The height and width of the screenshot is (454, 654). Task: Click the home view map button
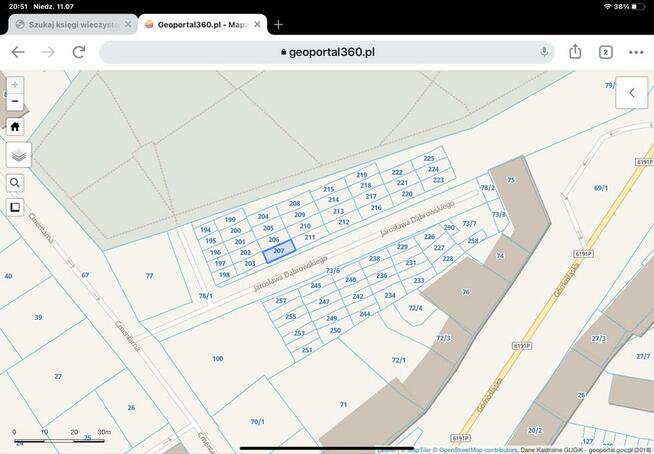tap(15, 127)
